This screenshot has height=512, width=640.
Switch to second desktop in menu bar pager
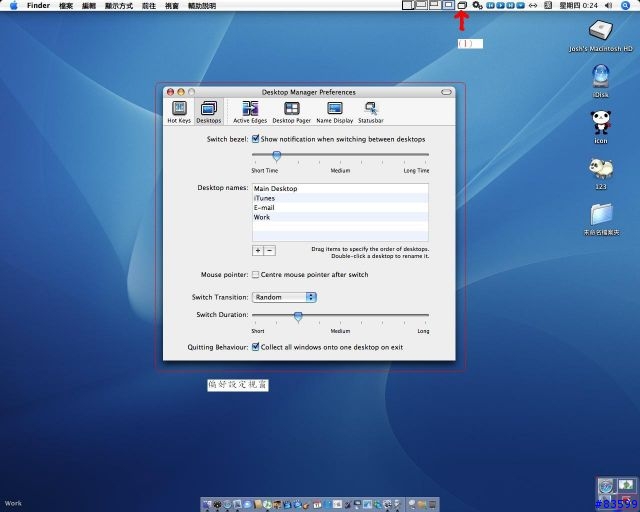(421, 5)
